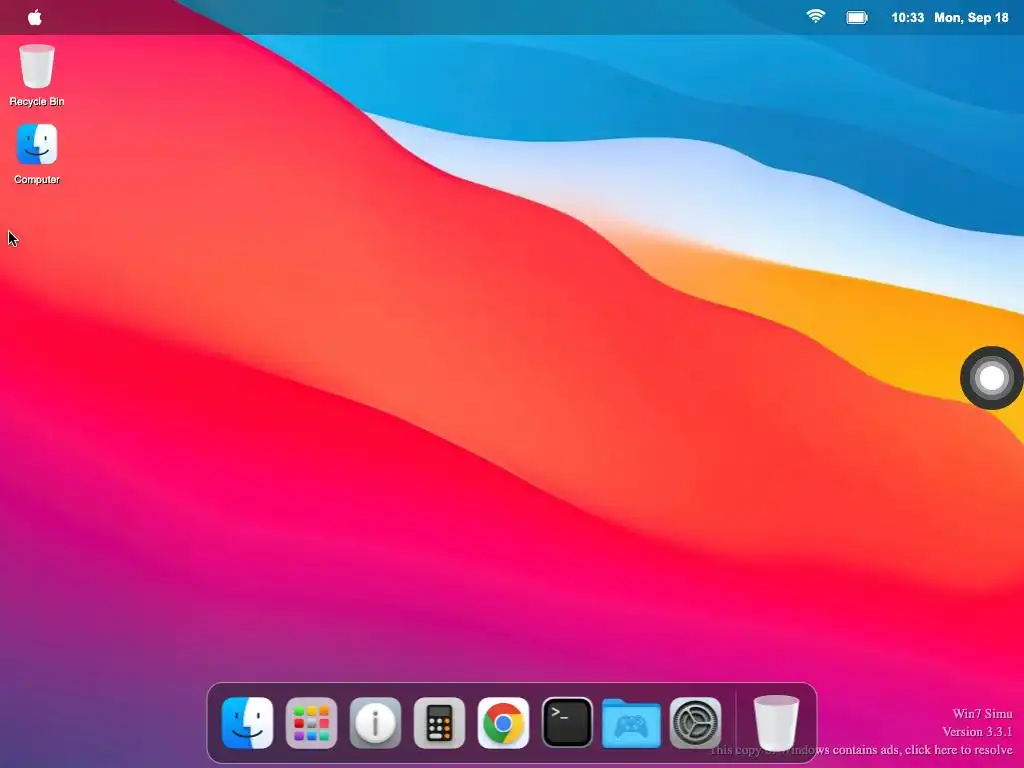Viewport: 1024px width, 768px height.
Task: Open Launchpad from the dock
Action: [x=312, y=723]
